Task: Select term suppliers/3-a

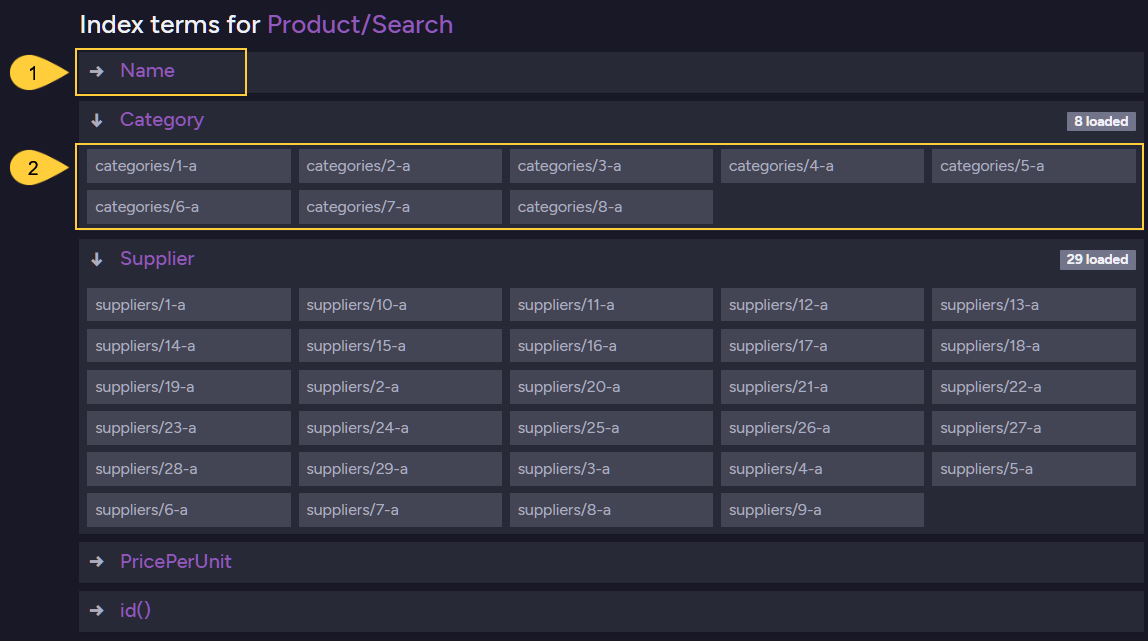Action: point(611,469)
